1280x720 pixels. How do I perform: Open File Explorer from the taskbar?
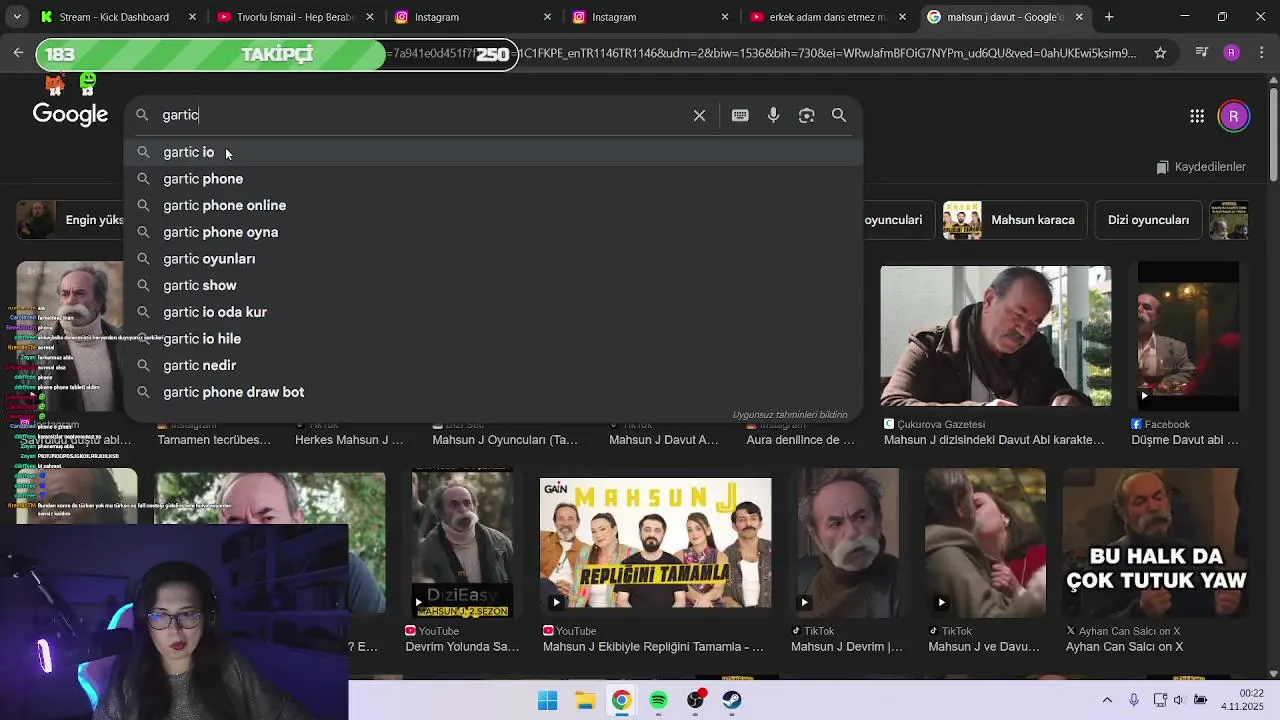(x=584, y=700)
